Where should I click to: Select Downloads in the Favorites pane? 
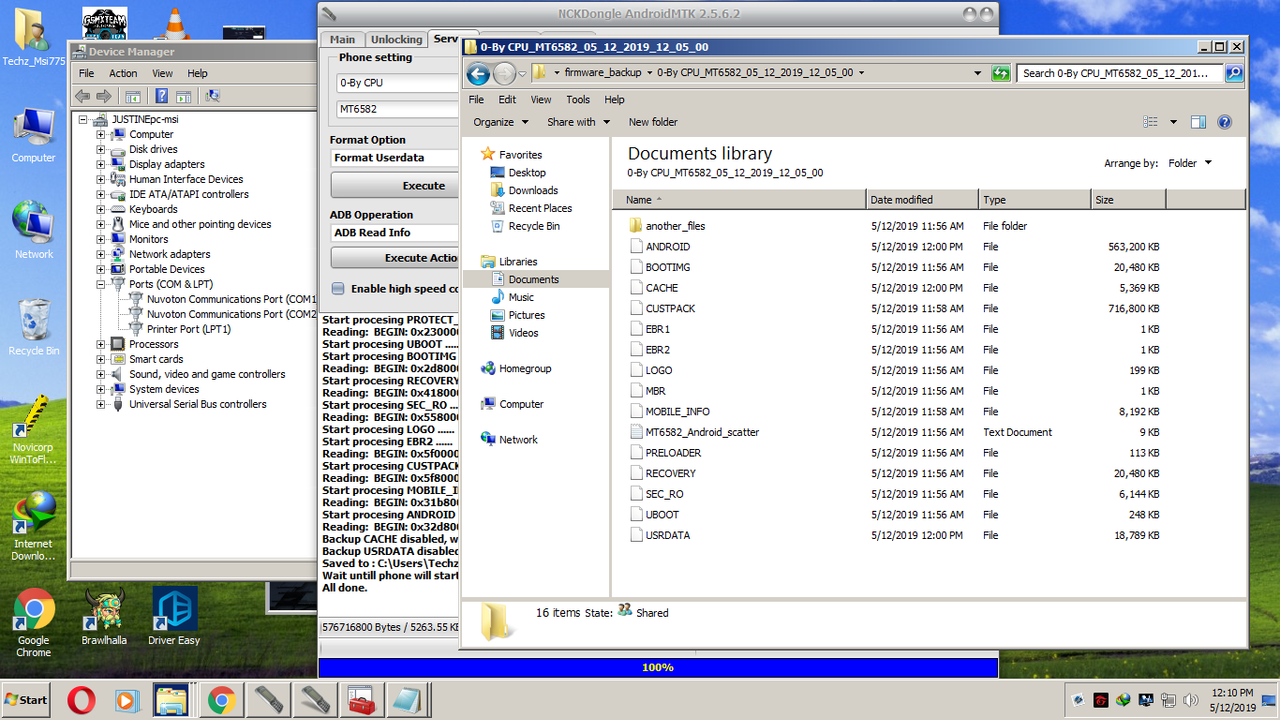click(x=533, y=190)
